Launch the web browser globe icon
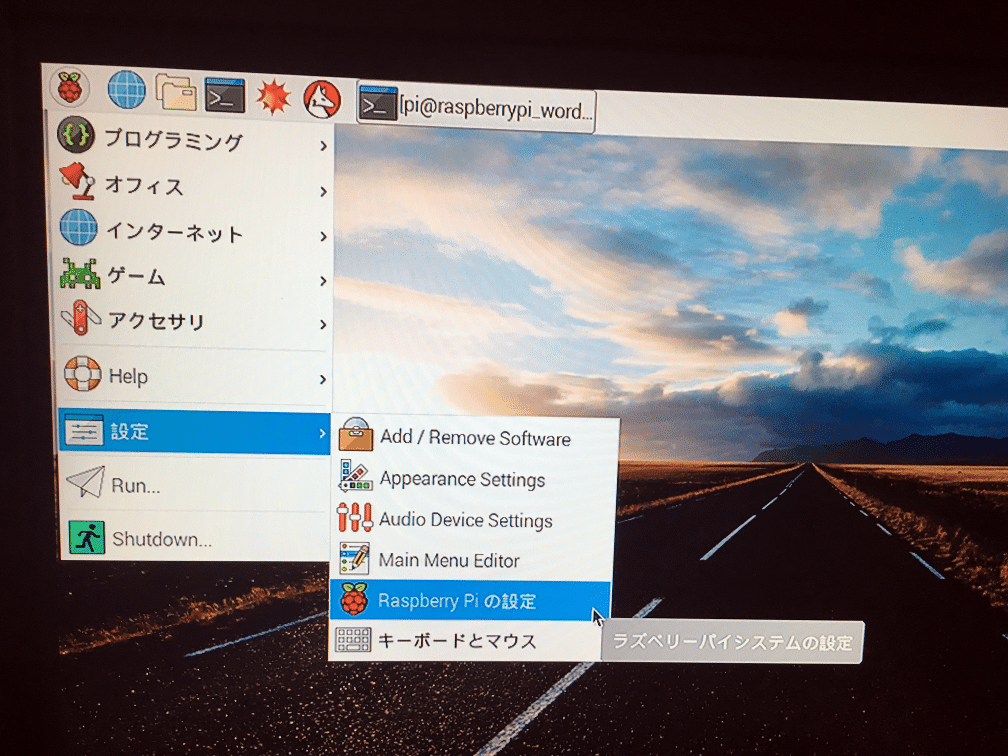Screen dimensions: 1008x756 126,89
